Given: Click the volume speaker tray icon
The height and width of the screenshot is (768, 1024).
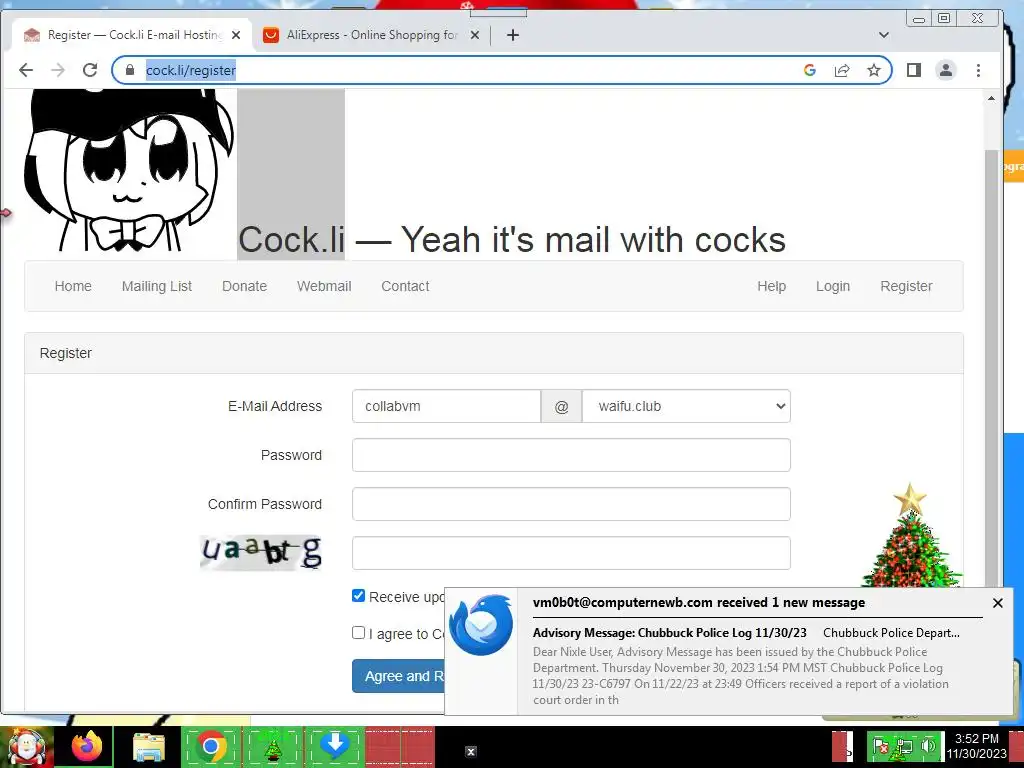Looking at the screenshot, I should tap(928, 746).
